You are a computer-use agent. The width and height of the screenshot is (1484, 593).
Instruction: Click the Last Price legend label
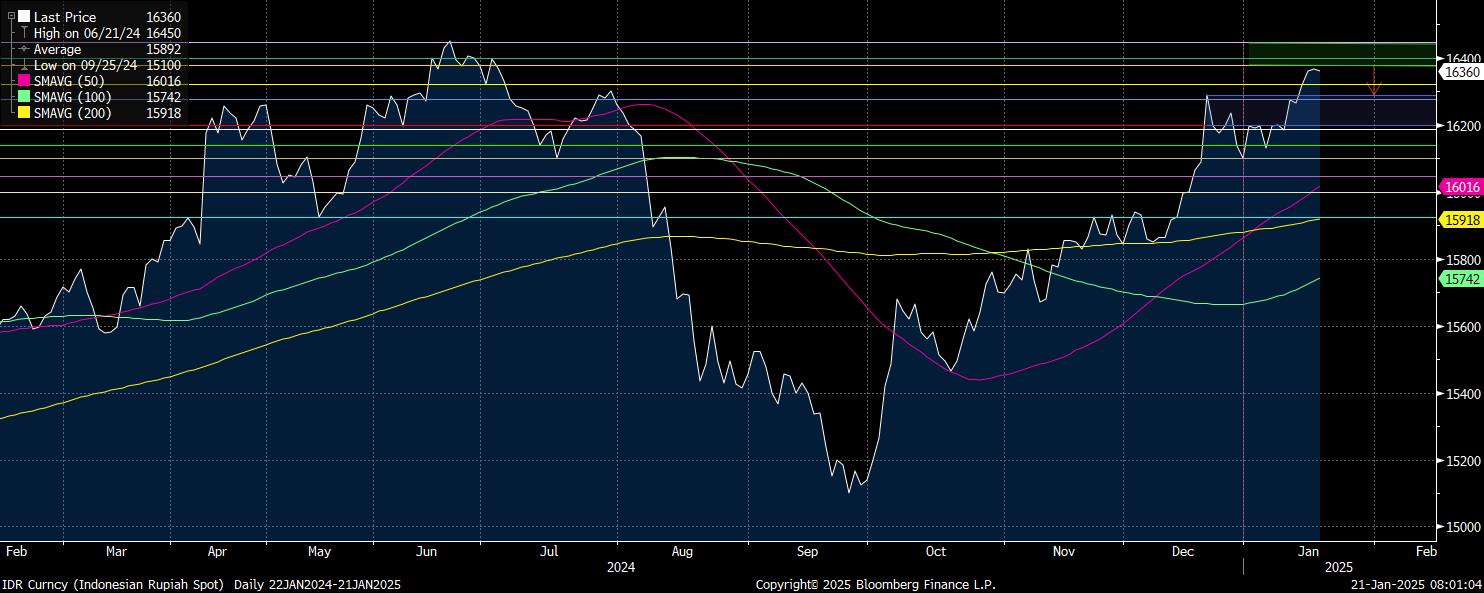coord(65,17)
